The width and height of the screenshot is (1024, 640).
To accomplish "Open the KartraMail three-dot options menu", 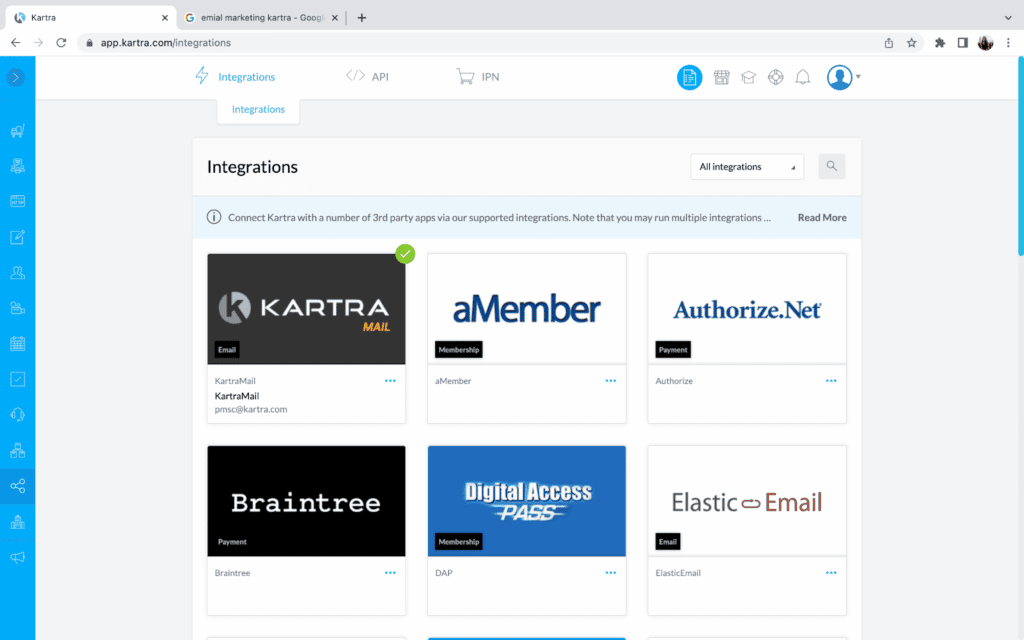I will [x=390, y=381].
